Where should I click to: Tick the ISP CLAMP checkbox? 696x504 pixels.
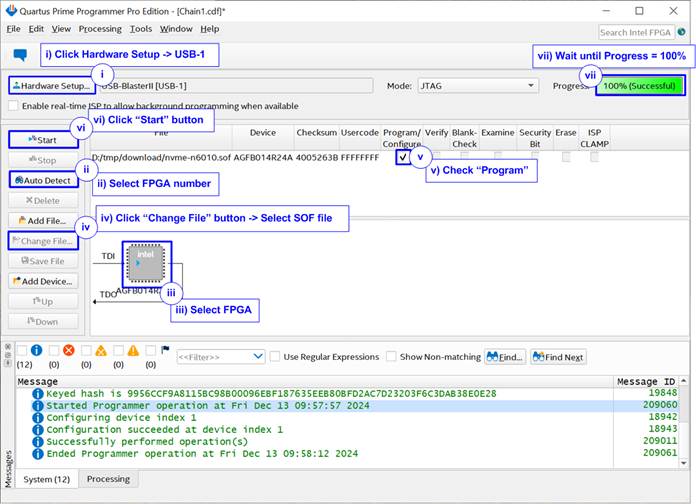(x=594, y=157)
